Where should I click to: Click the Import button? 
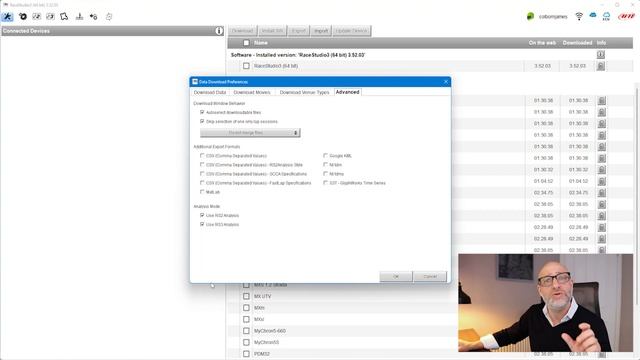pos(321,31)
